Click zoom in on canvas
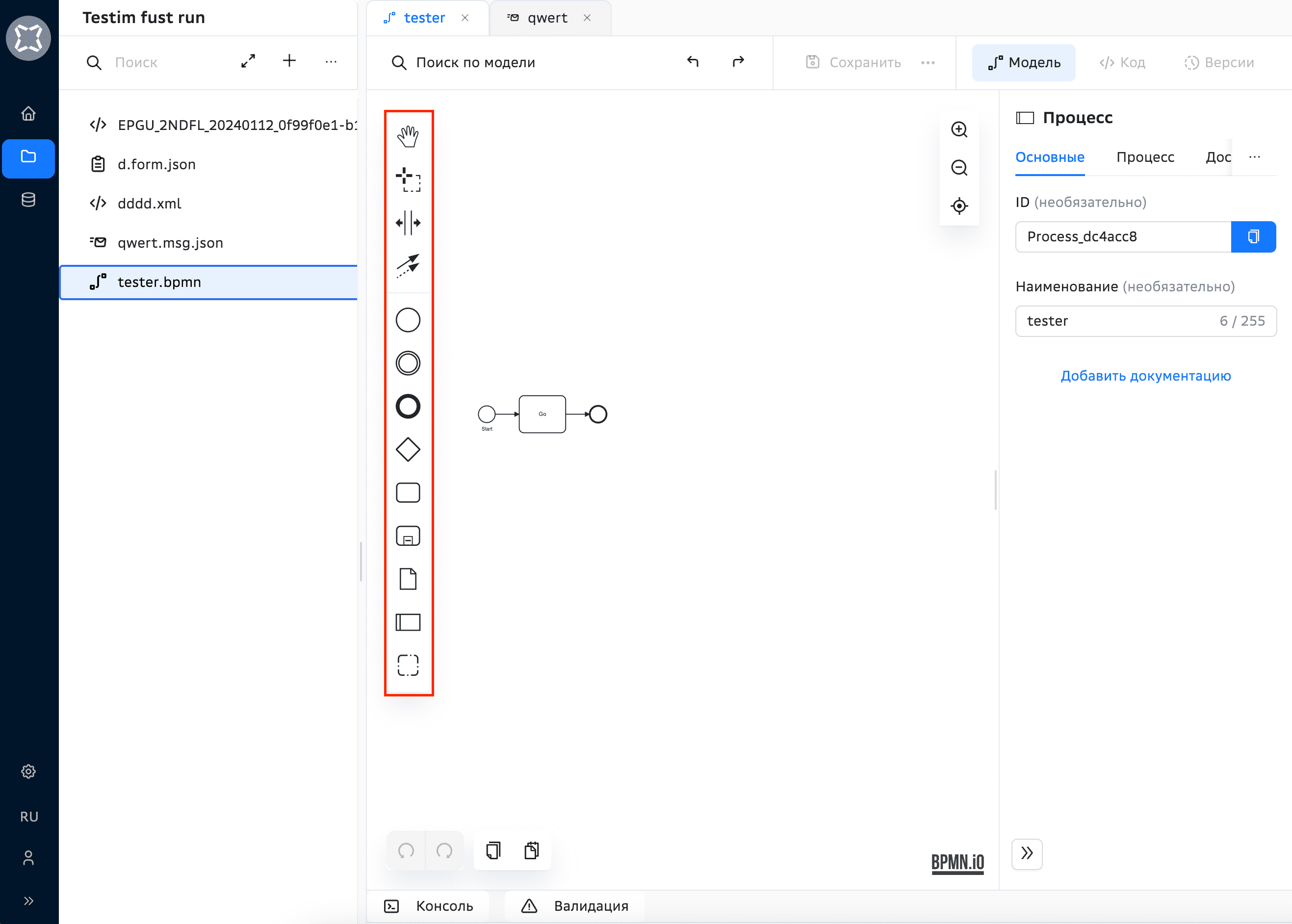 (x=959, y=130)
